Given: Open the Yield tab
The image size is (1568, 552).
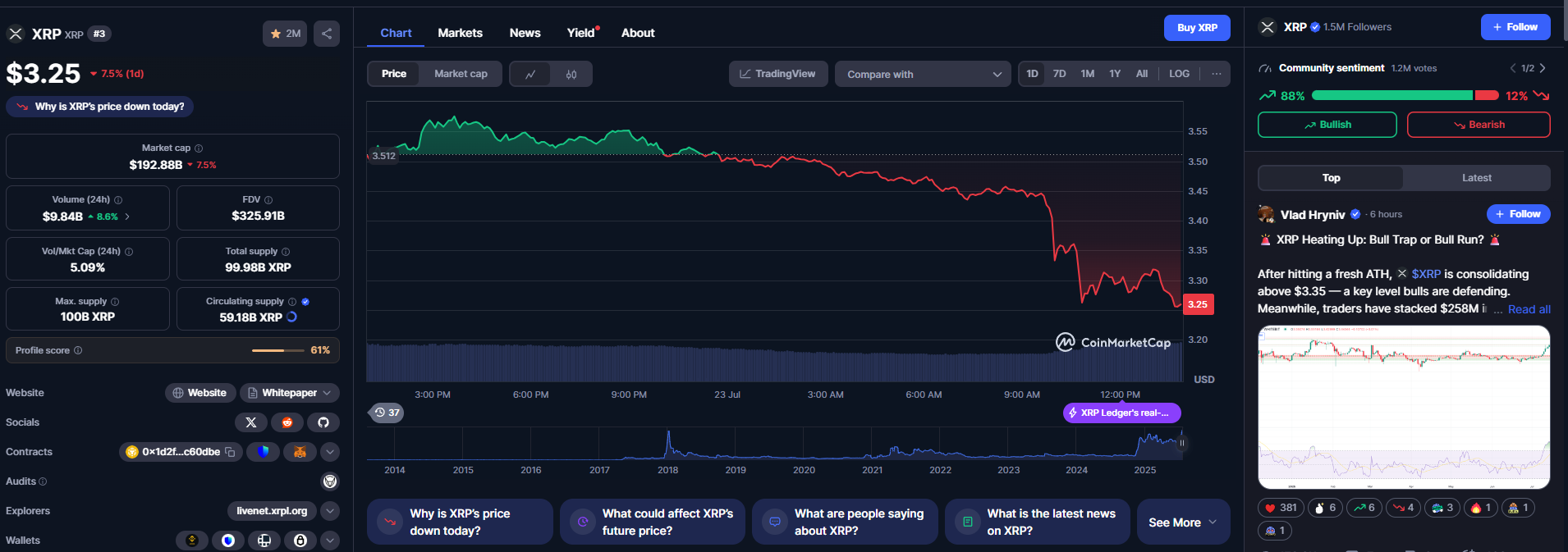Looking at the screenshot, I should pyautogui.click(x=581, y=33).
